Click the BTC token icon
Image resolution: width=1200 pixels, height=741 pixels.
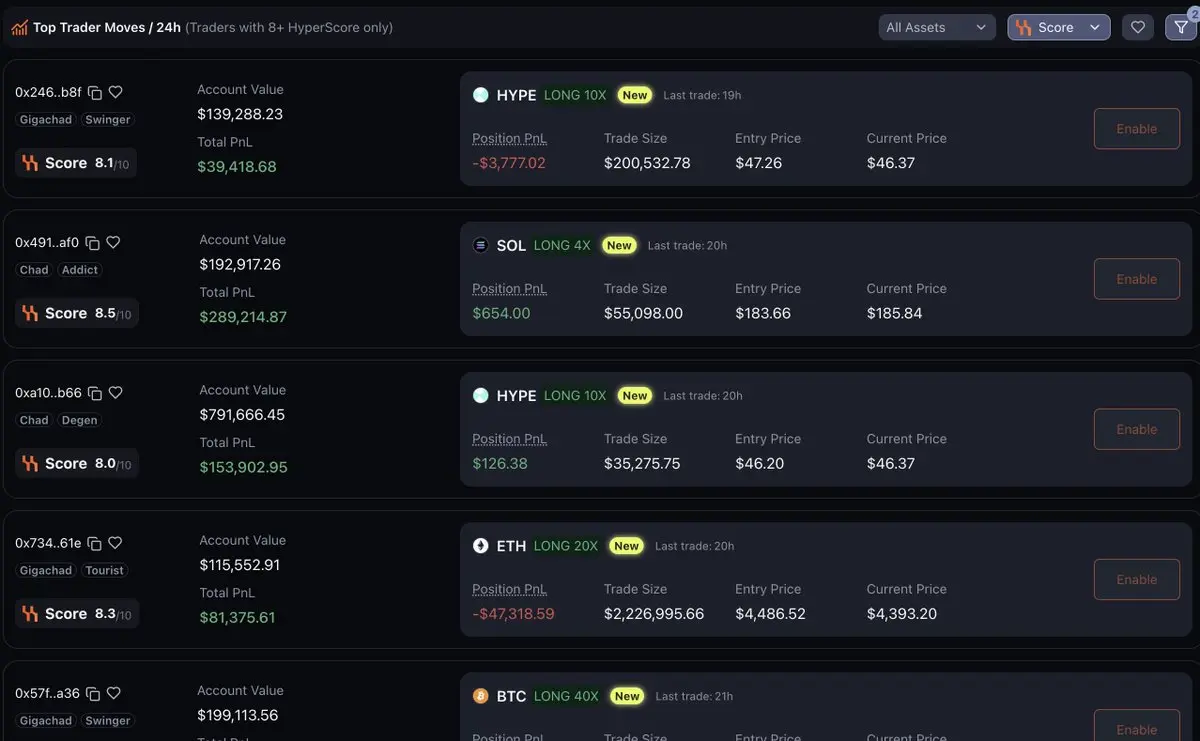(x=481, y=696)
